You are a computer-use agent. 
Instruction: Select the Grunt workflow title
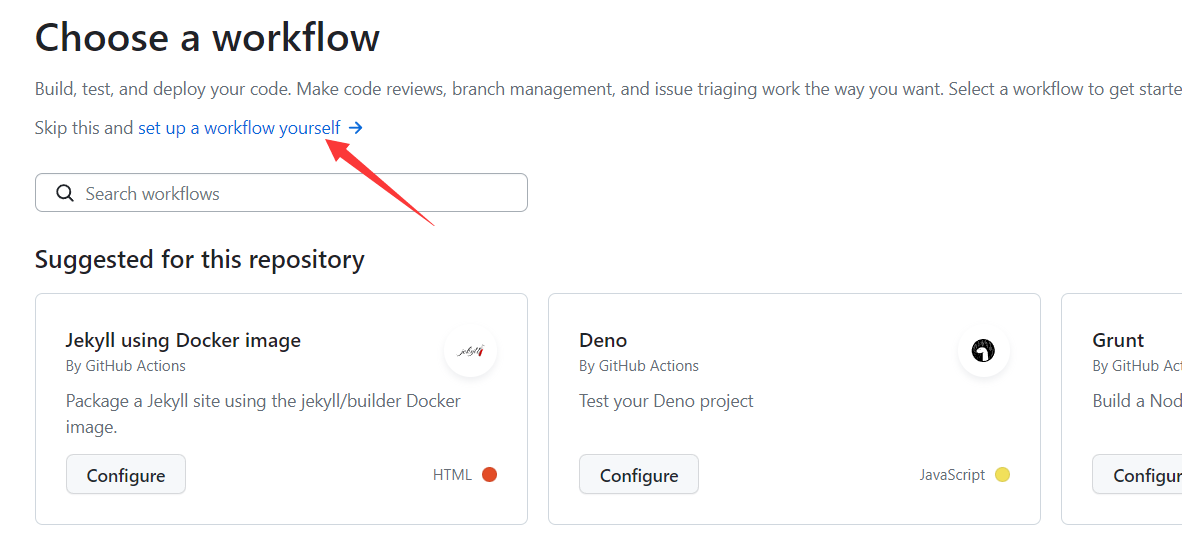pos(1118,340)
